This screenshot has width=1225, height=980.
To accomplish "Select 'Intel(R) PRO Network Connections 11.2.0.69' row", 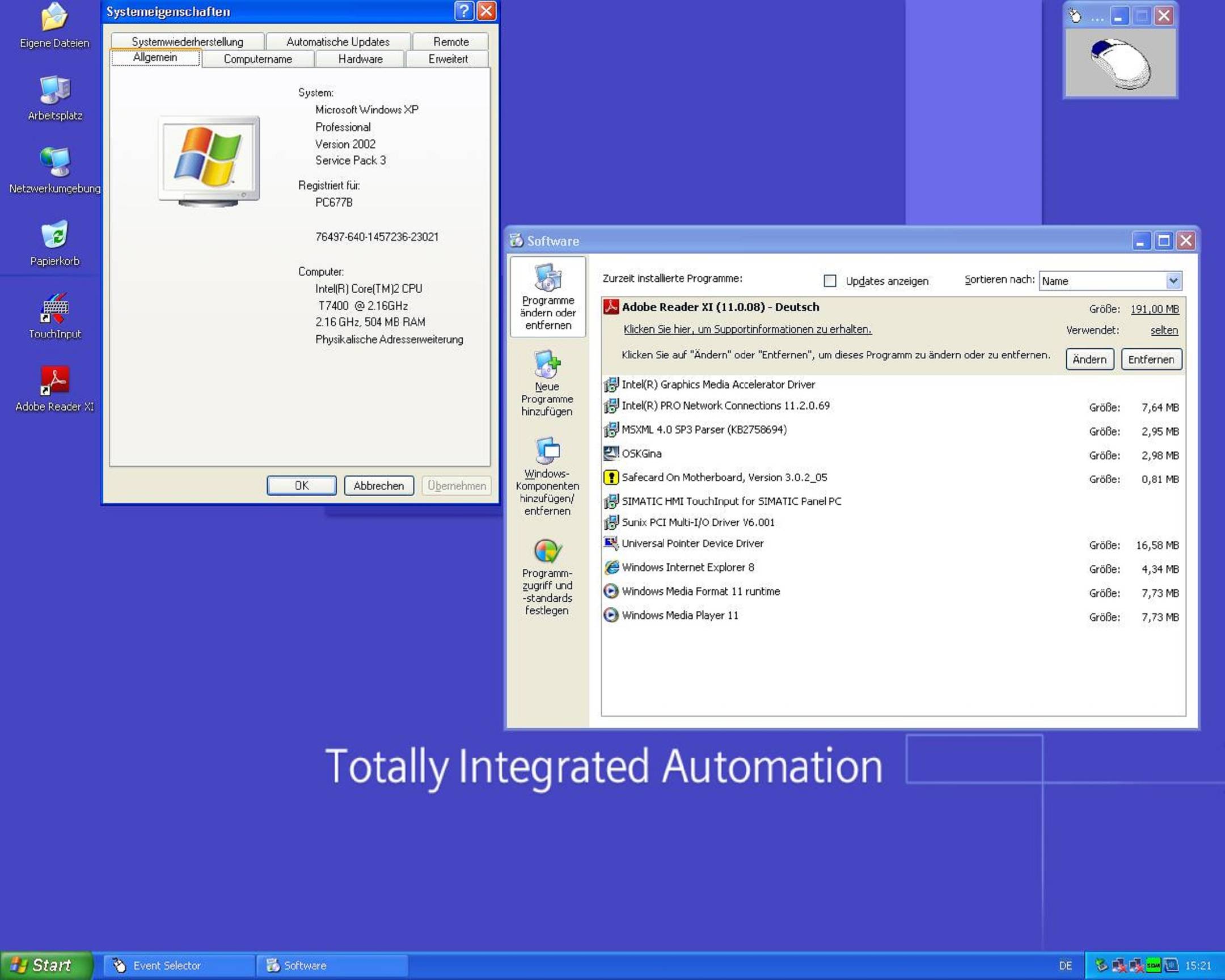I will click(x=893, y=406).
